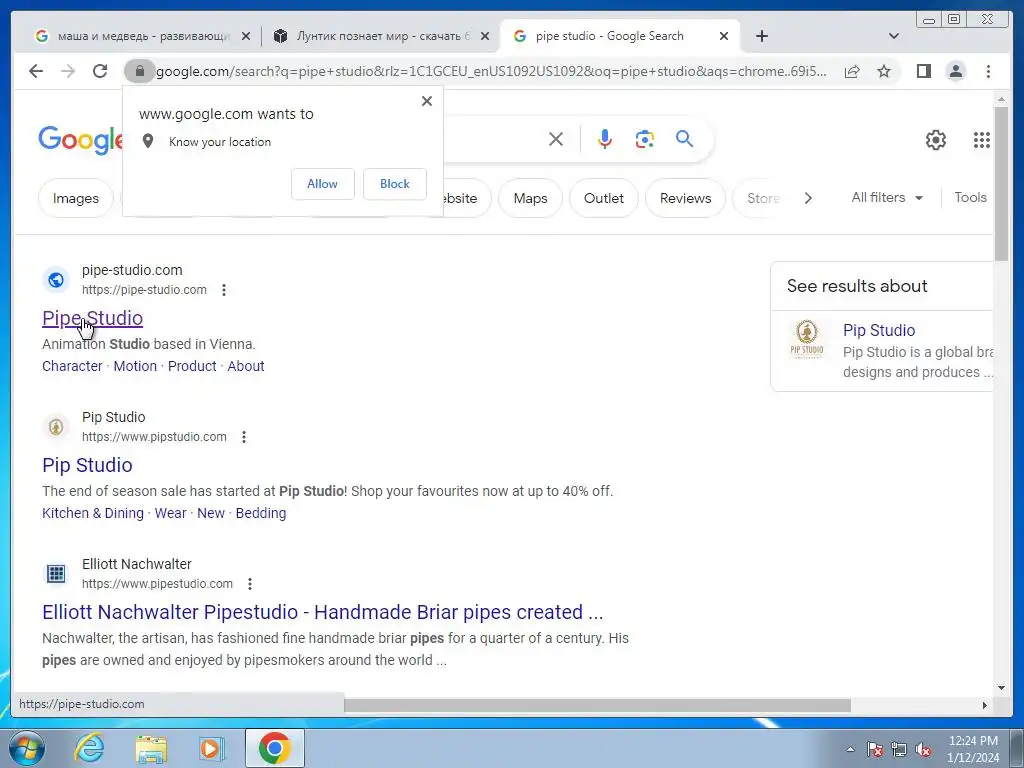The width and height of the screenshot is (1024, 768).
Task: Start voice search with the microphone icon
Action: [x=605, y=139]
